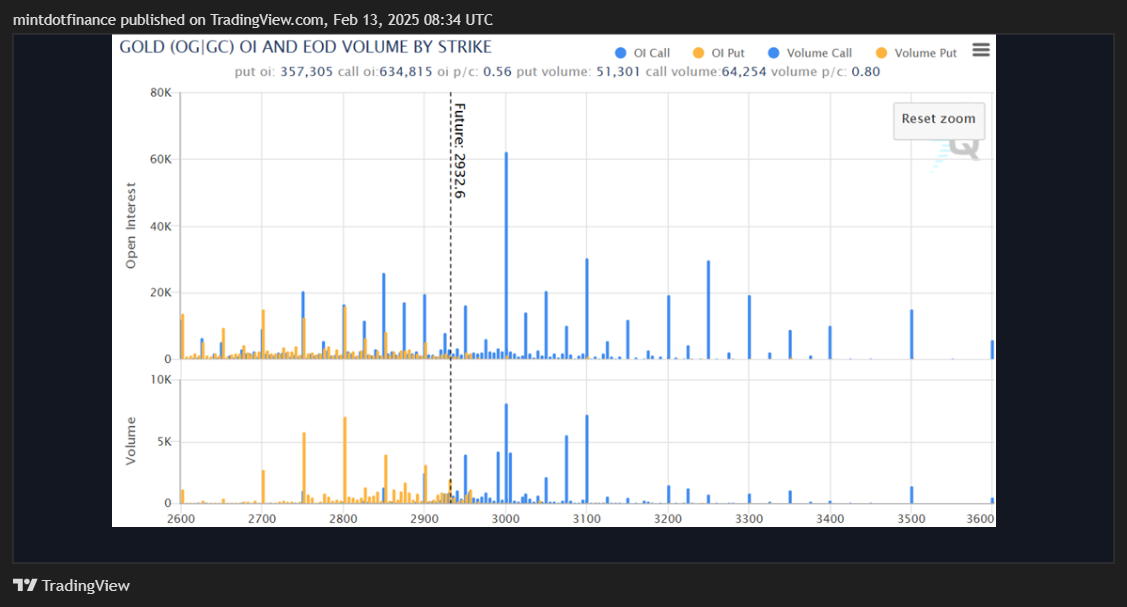Click the blue Volume Call legend dot

pos(773,53)
